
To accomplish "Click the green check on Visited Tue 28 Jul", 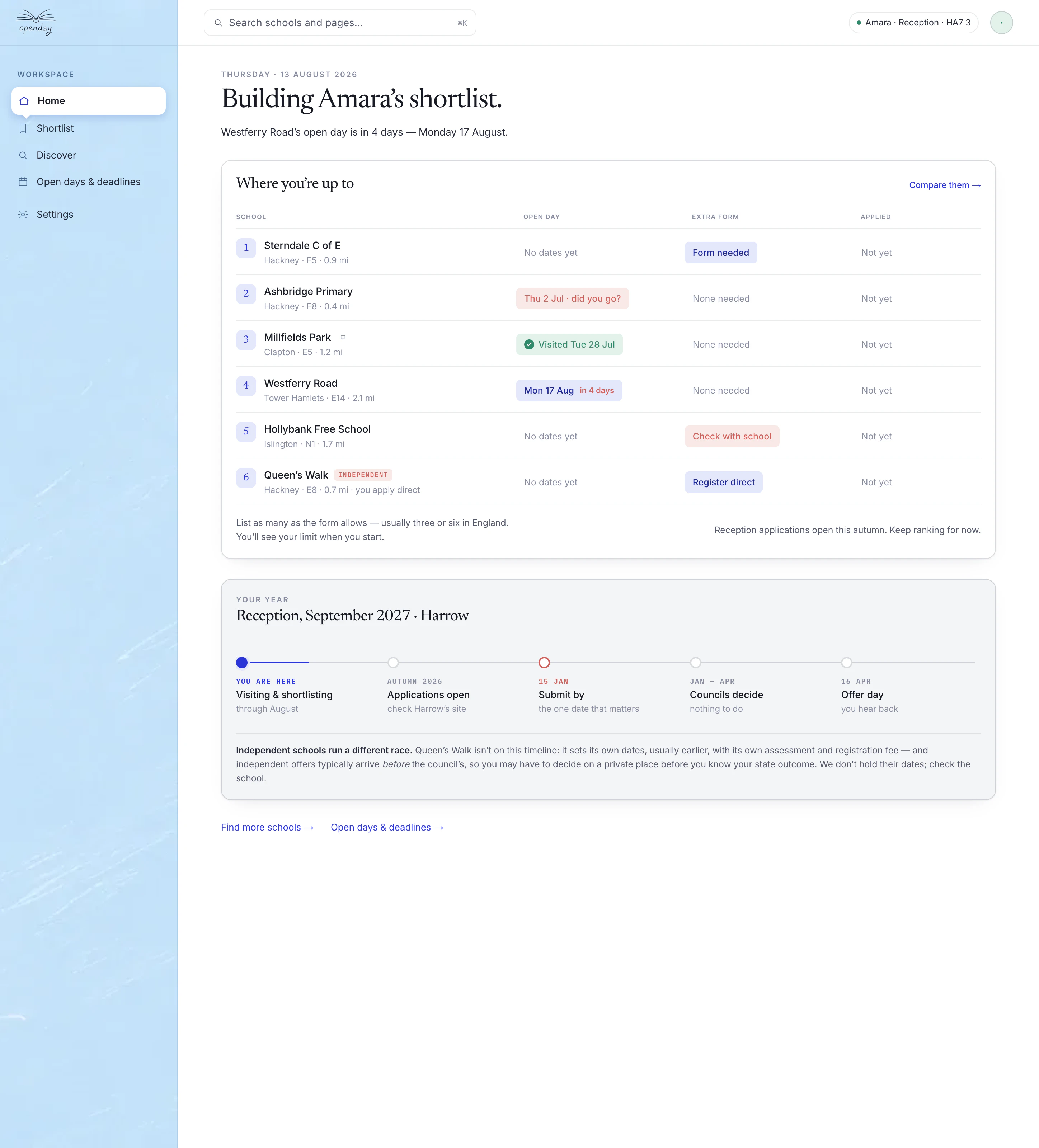I will [529, 344].
